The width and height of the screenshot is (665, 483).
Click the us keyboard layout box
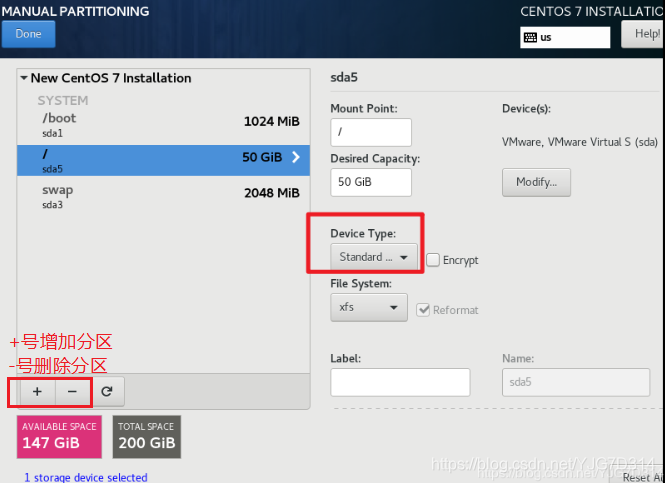pyautogui.click(x=565, y=37)
